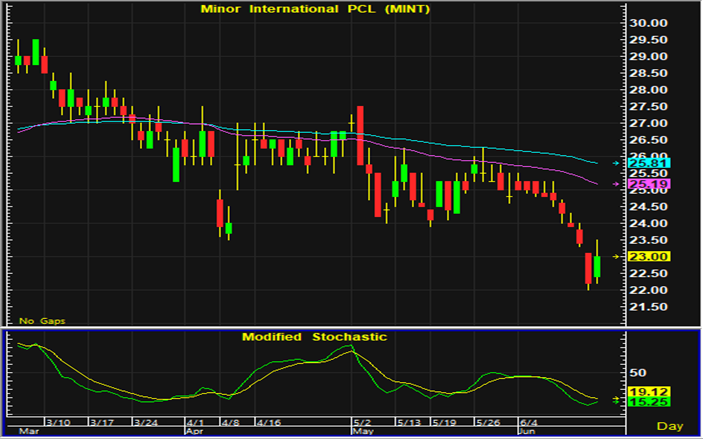The height and width of the screenshot is (439, 703).
Task: Click the Apr month label
Action: [x=195, y=431]
